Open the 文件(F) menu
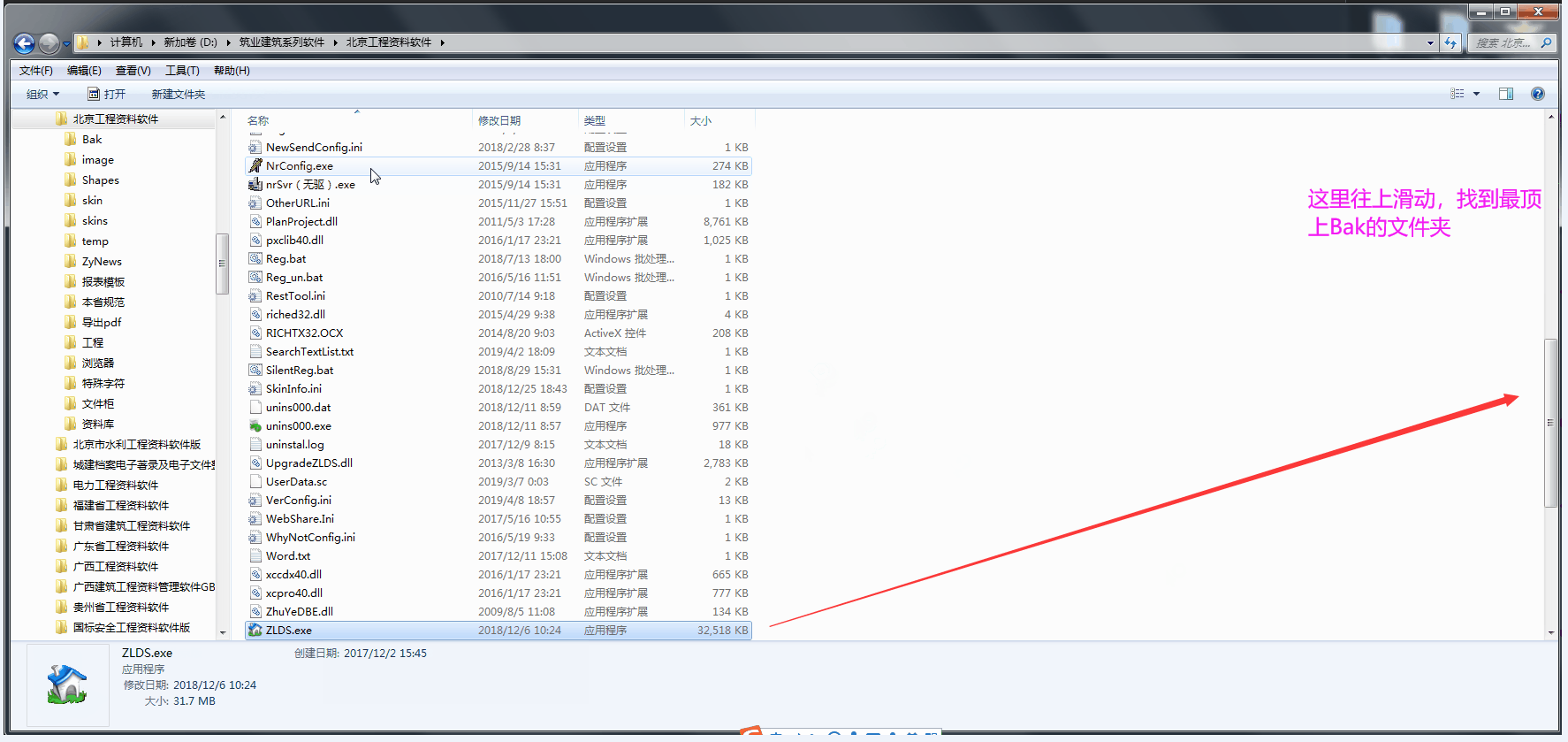 [36, 71]
